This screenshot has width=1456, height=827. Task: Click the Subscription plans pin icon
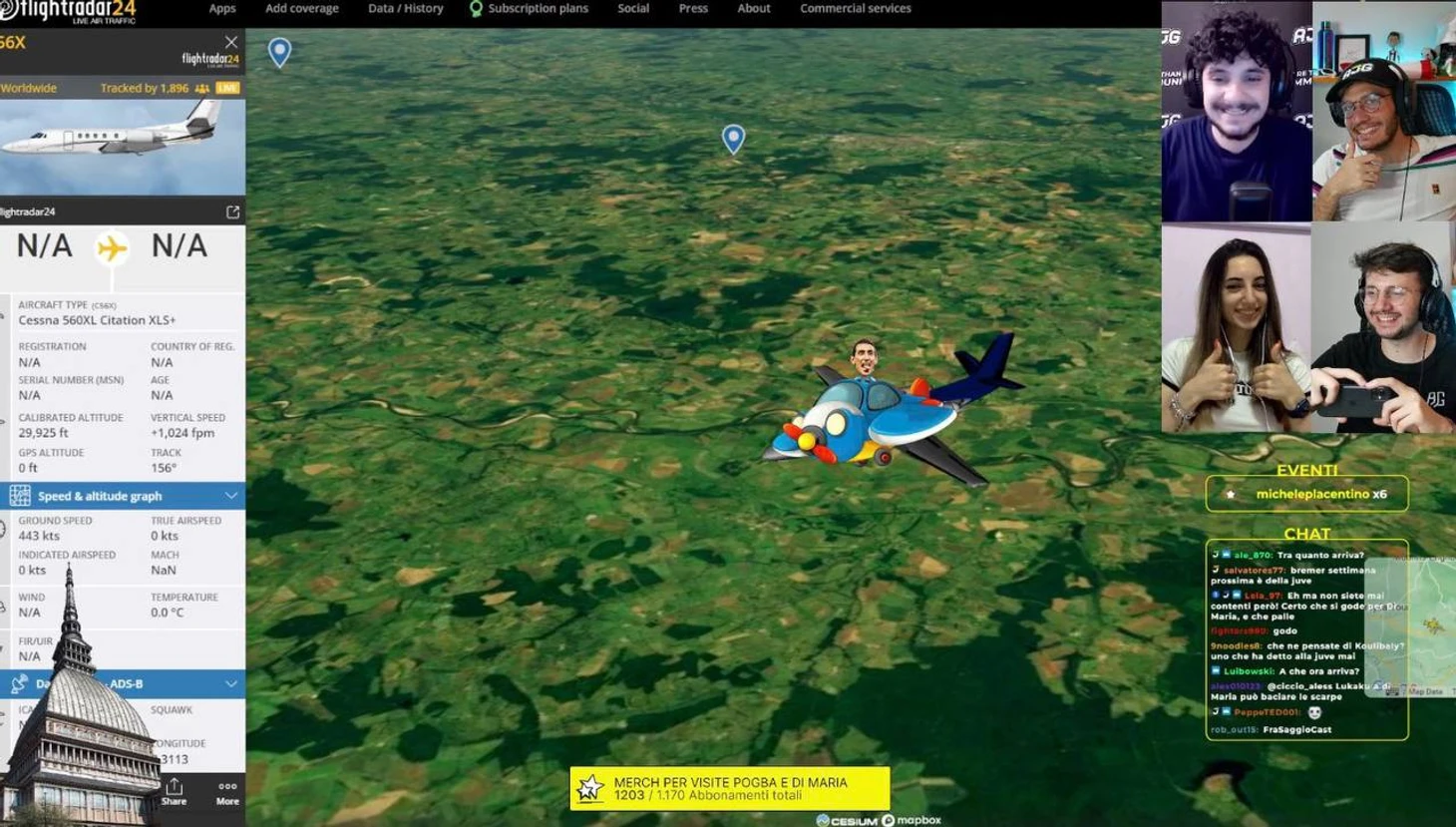(476, 9)
